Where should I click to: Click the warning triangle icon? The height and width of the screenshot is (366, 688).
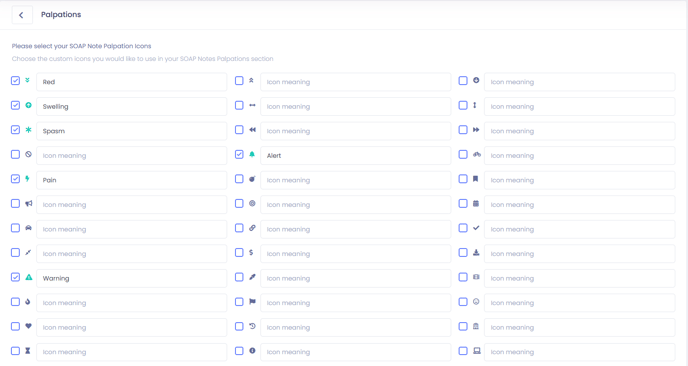[x=29, y=277]
